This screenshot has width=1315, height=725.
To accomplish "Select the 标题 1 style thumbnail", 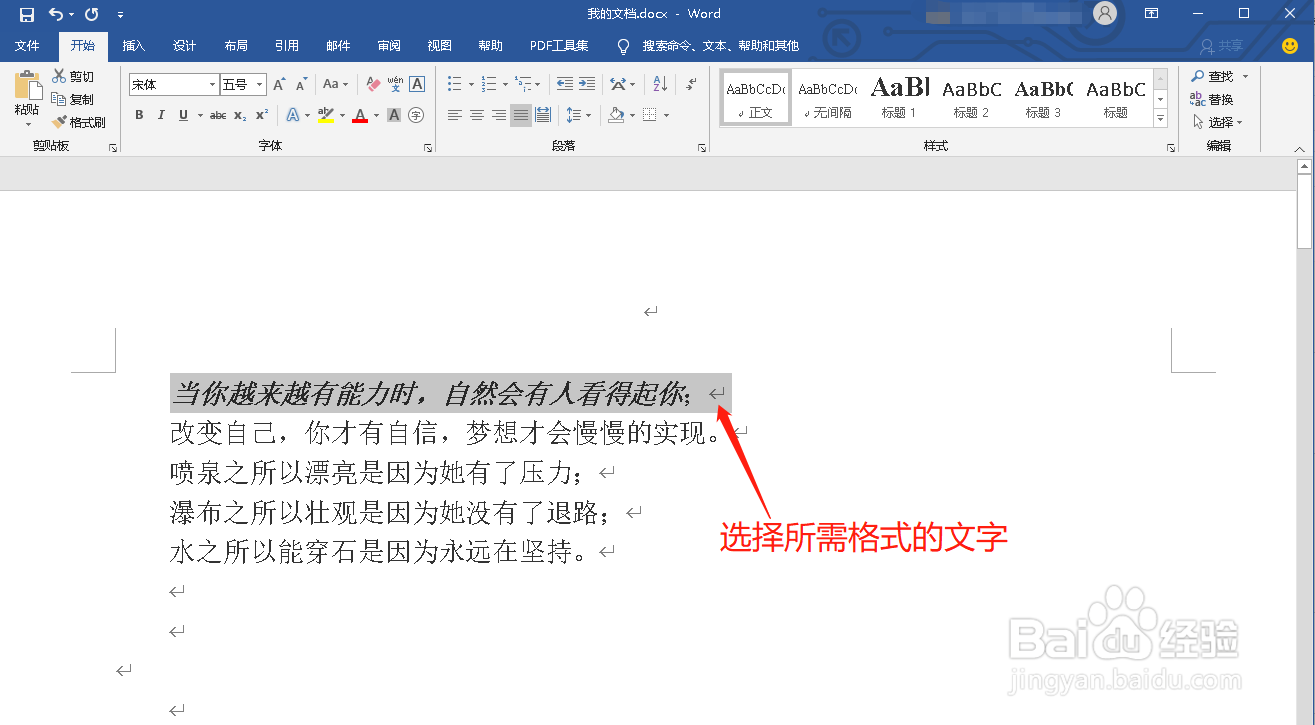I will coord(899,97).
